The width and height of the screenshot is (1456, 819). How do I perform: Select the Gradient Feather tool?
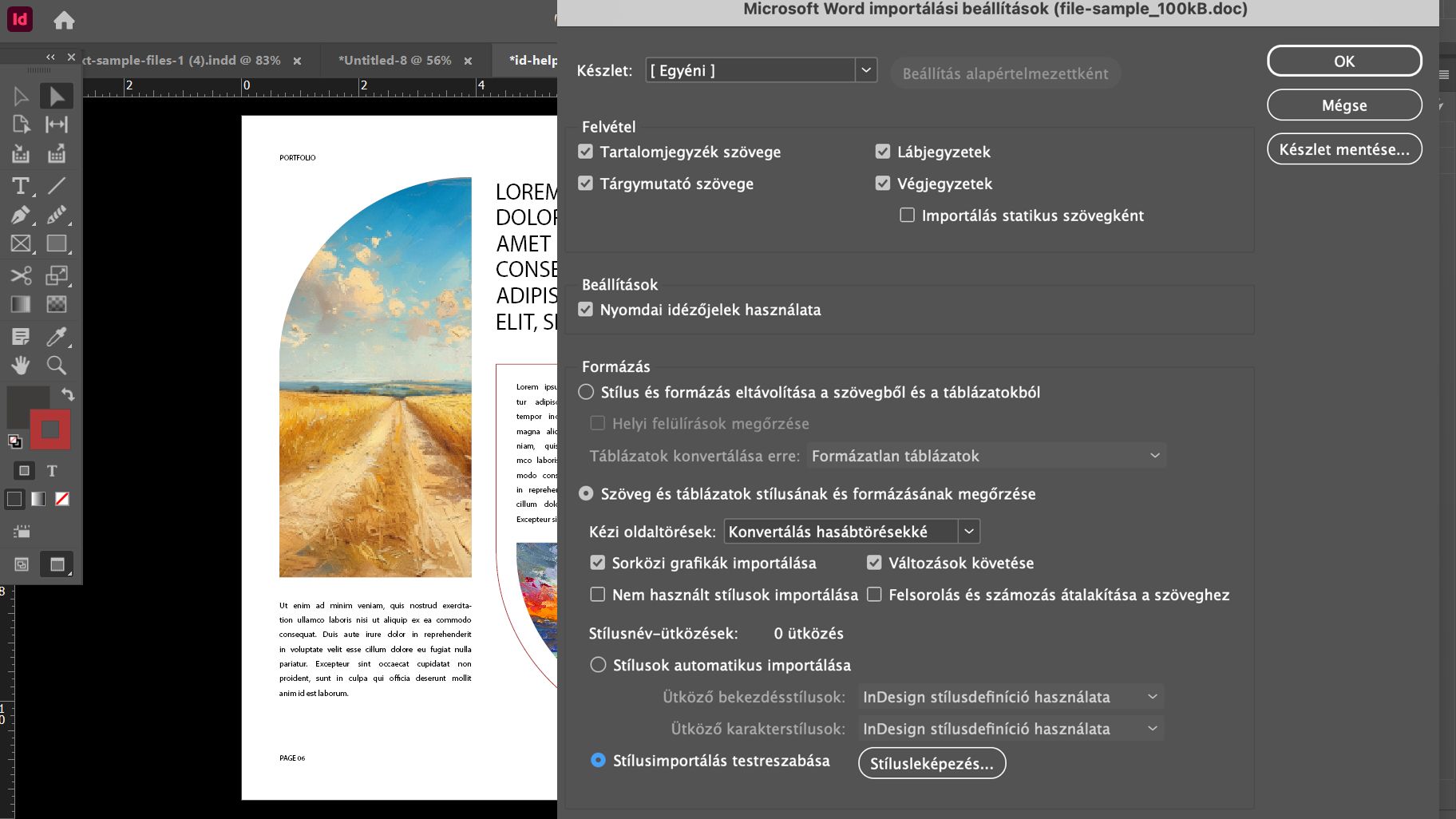point(57,304)
